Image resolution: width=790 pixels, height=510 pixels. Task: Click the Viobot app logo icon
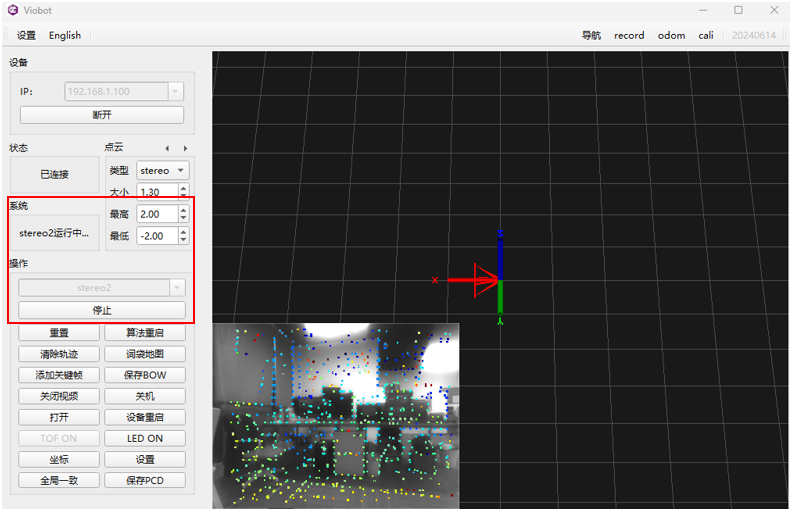click(13, 10)
